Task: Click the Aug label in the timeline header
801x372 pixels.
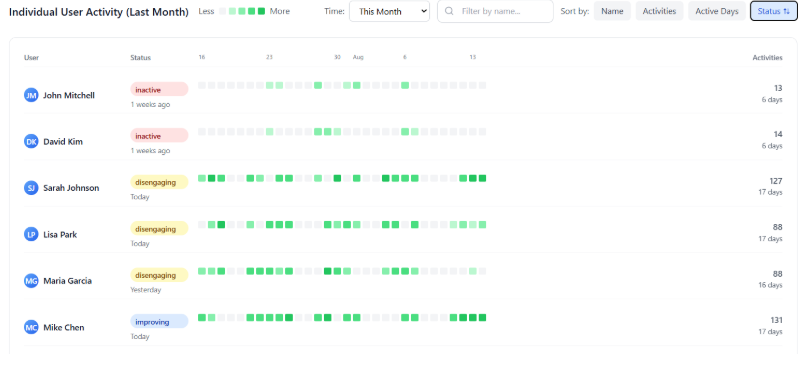Action: (x=358, y=57)
